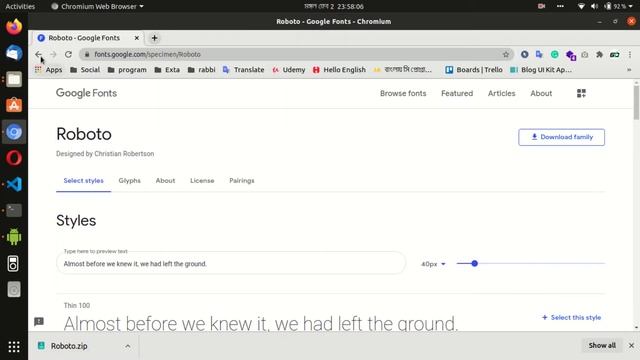Switch to the Select styles tab
The image size is (640, 360).
tap(84, 181)
